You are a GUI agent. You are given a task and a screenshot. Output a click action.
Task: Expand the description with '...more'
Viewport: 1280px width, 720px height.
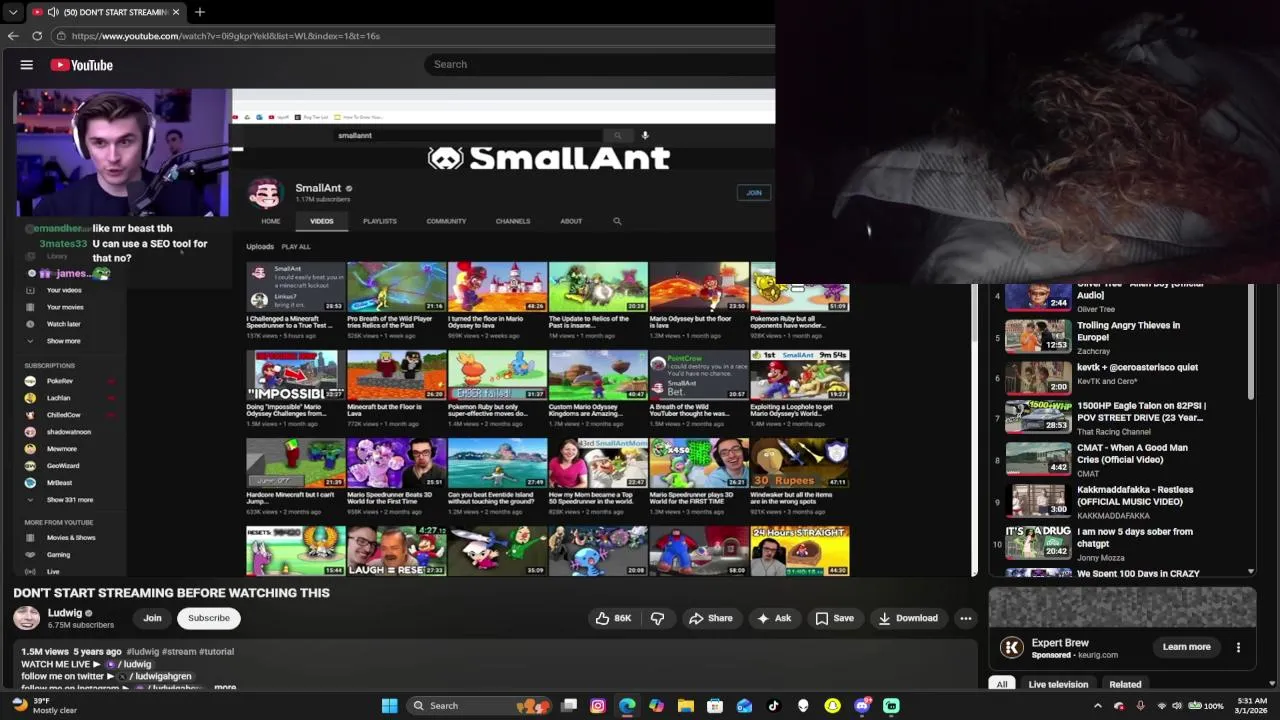pyautogui.click(x=225, y=687)
